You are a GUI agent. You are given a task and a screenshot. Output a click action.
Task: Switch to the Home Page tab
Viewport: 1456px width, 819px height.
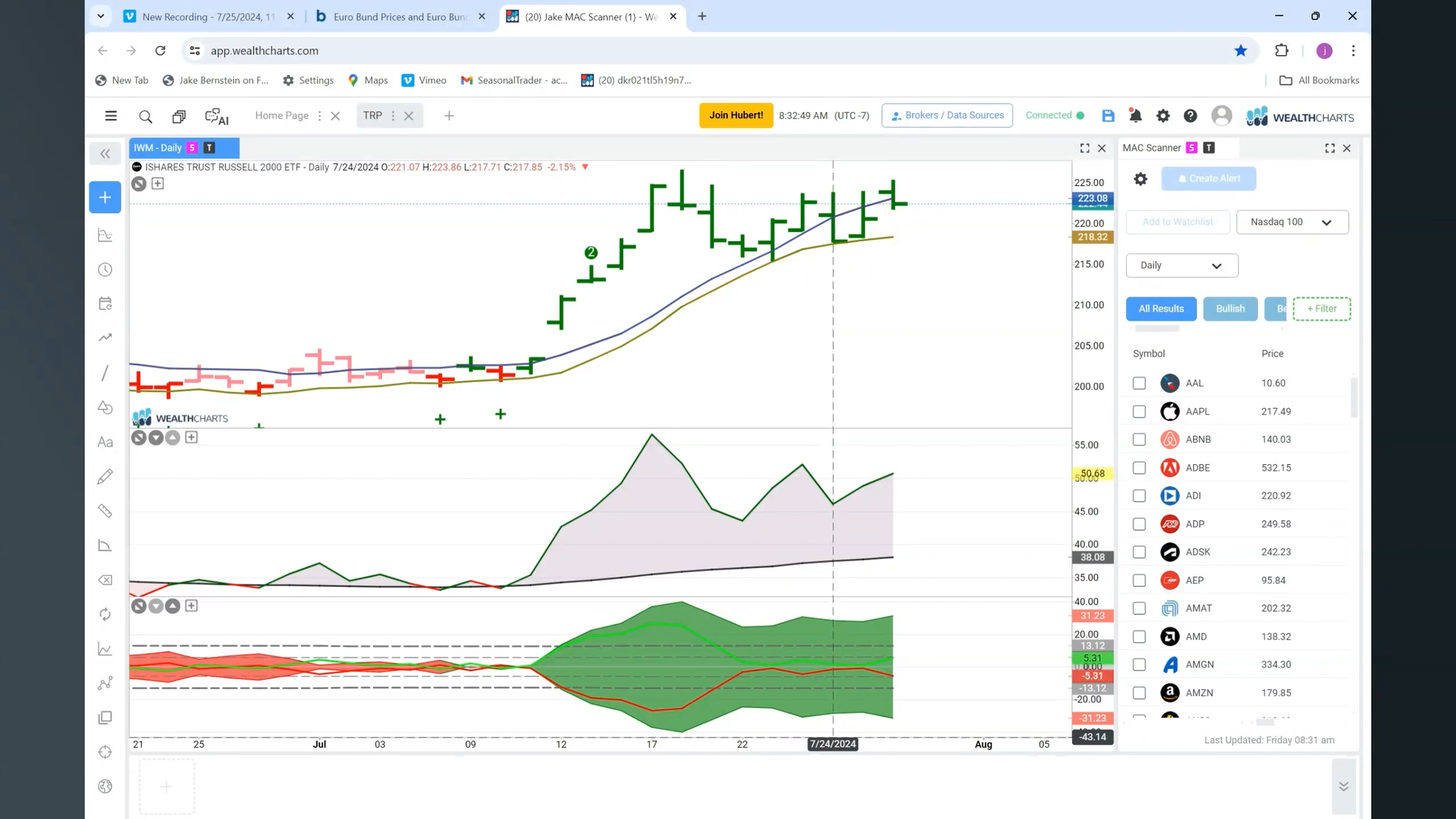tap(281, 116)
